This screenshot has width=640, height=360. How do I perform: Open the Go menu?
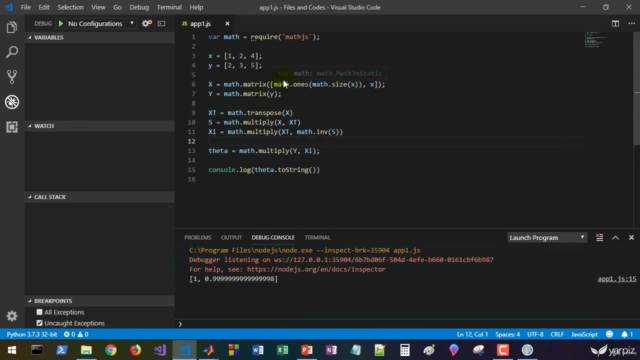(117, 7)
